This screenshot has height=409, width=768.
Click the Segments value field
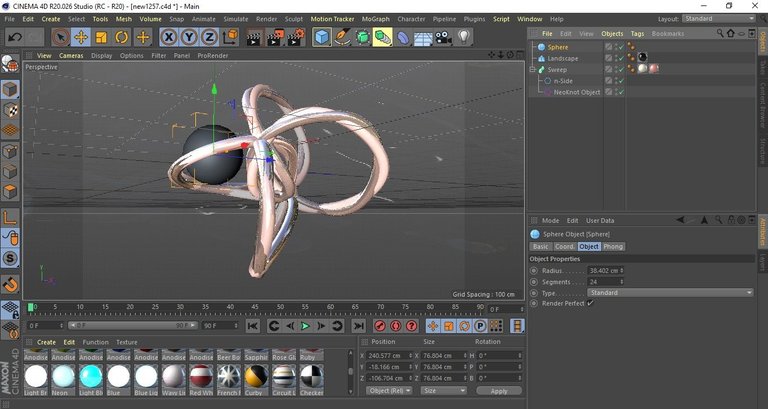coord(603,282)
